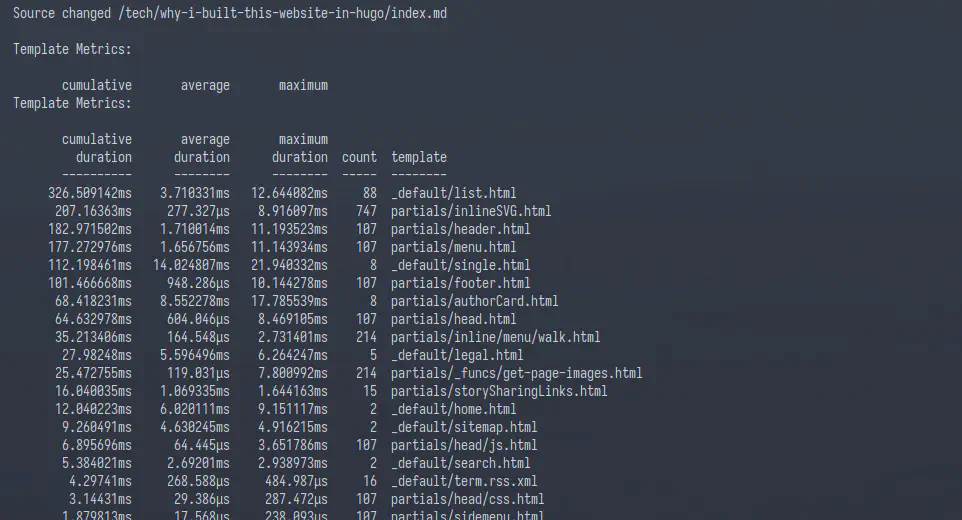Click average duration value 6.020111ms
Screen dimensions: 962x520
(195, 409)
